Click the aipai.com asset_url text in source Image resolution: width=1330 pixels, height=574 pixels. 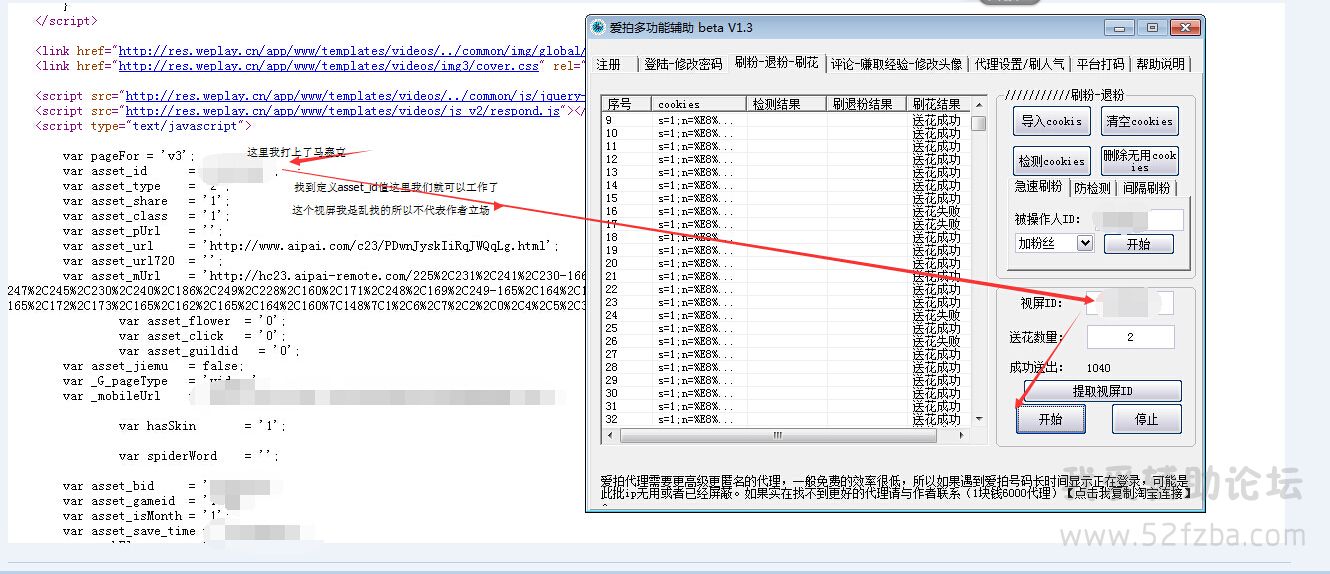point(381,246)
